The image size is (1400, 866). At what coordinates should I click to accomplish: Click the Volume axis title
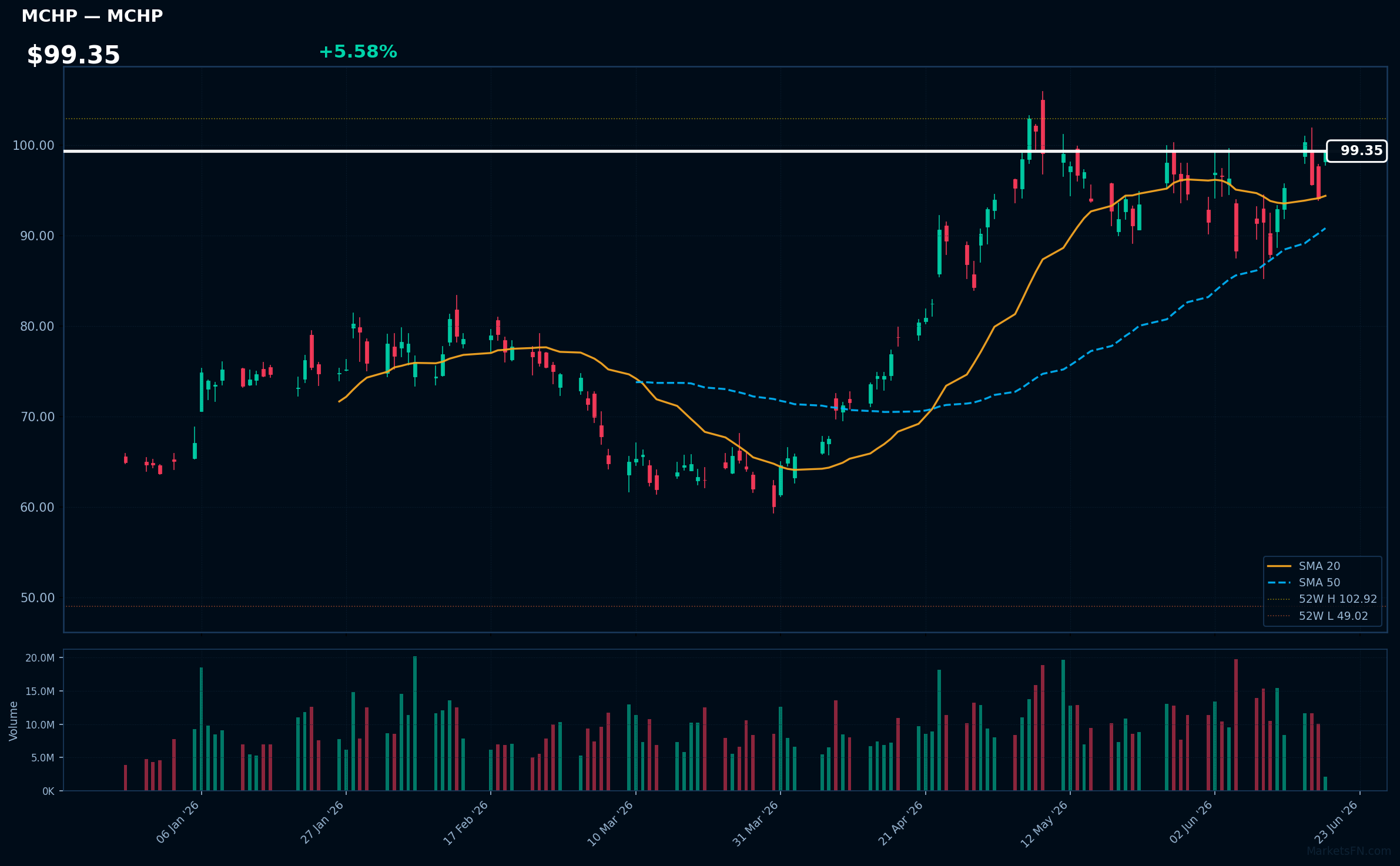(x=14, y=721)
